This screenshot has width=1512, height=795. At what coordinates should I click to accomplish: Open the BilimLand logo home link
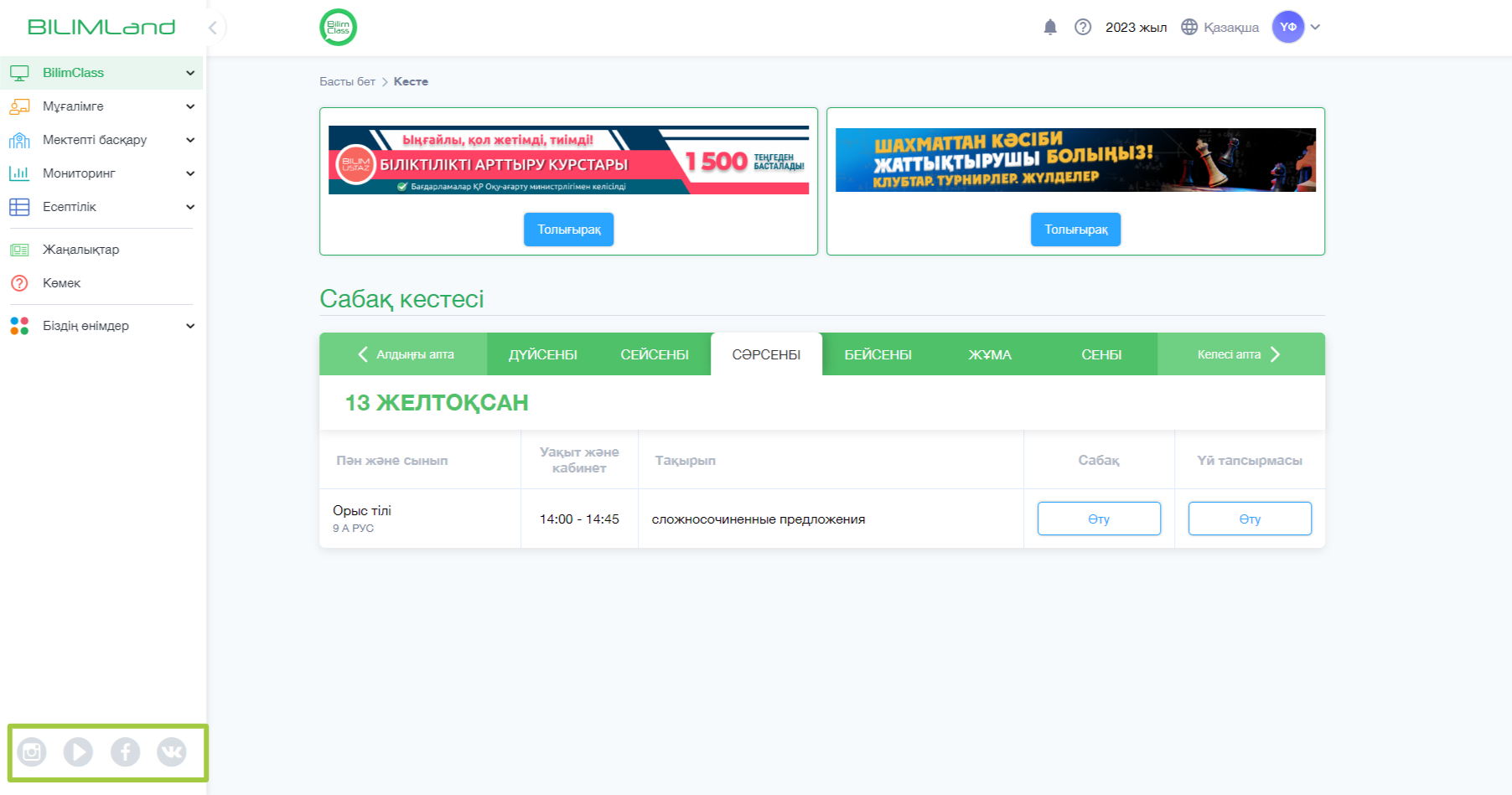click(x=101, y=27)
